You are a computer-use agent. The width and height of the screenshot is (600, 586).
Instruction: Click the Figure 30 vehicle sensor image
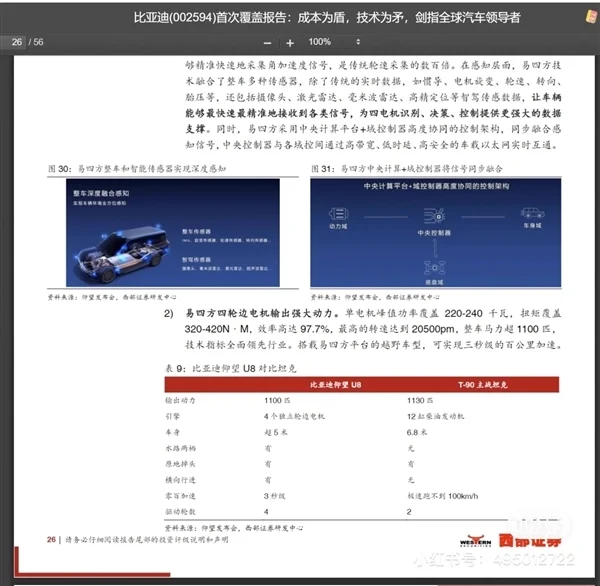173,233
